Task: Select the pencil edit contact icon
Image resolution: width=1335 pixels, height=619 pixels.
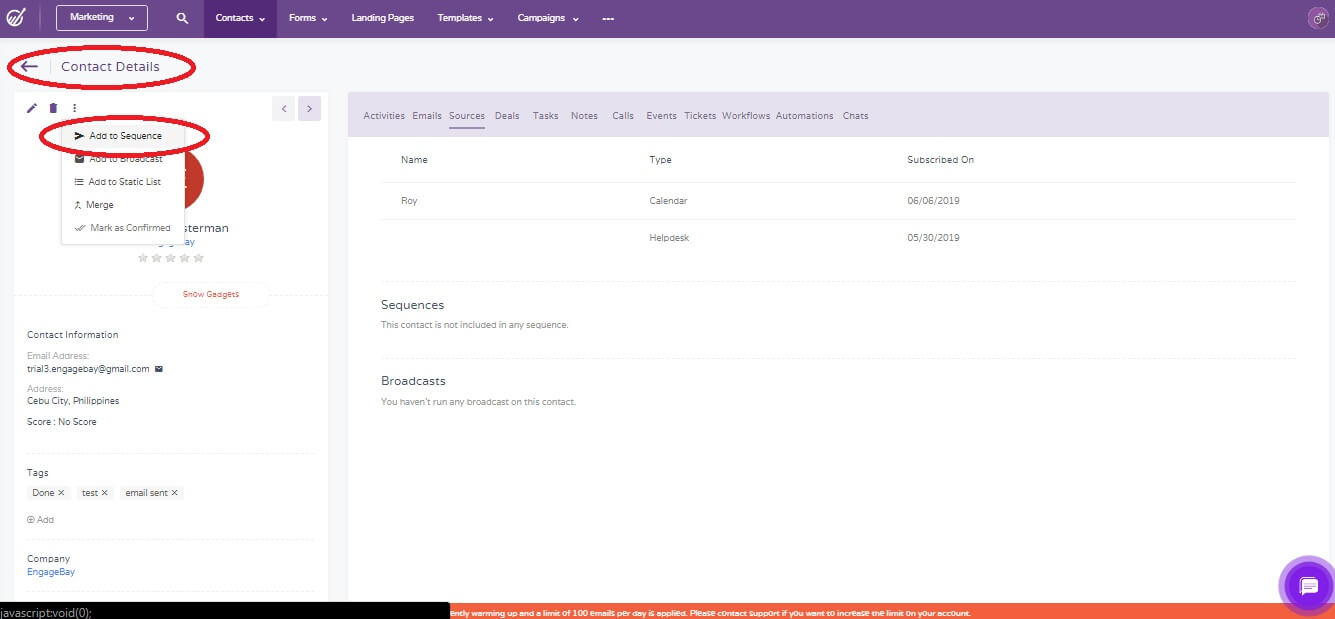Action: point(31,107)
